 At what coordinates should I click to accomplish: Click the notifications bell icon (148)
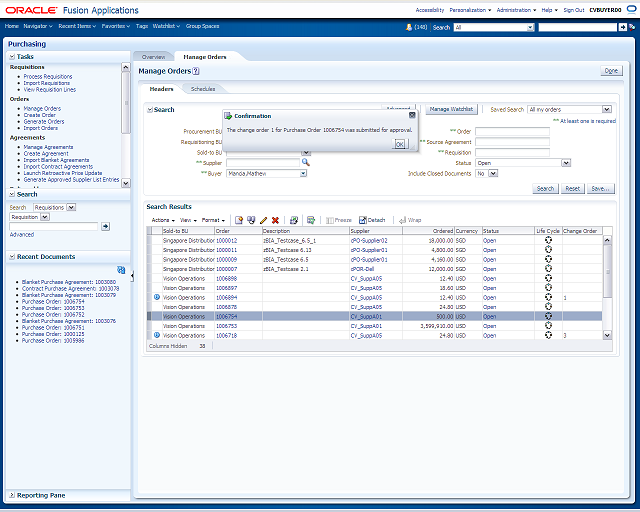(x=409, y=27)
